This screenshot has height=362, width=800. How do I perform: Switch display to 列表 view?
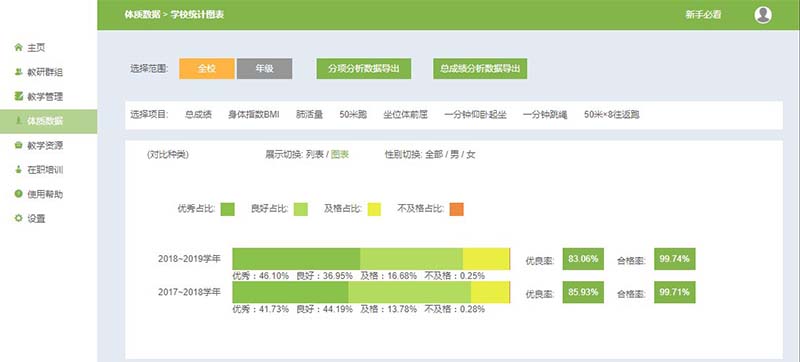314,154
